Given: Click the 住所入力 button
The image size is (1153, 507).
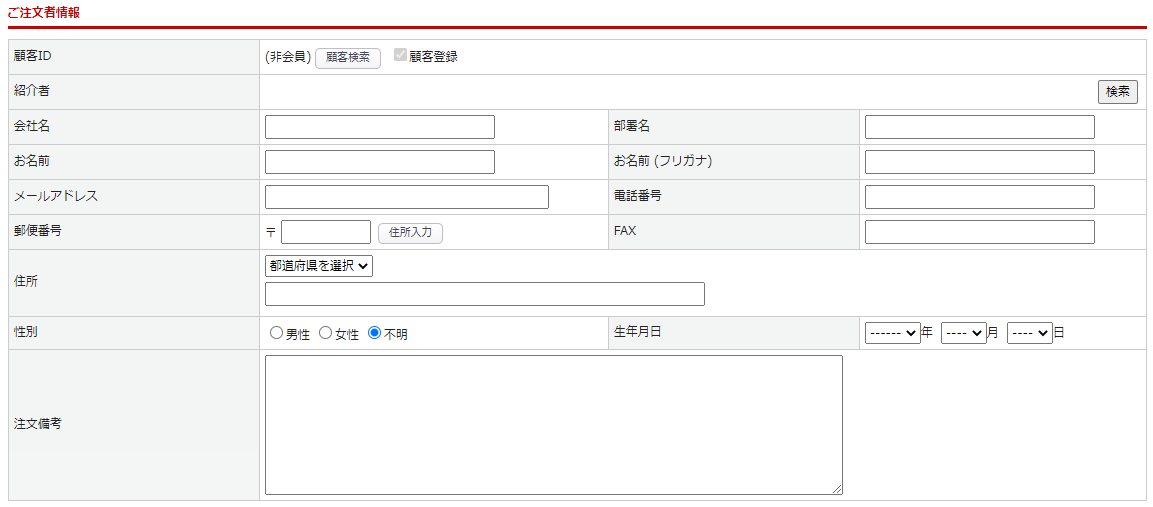Looking at the screenshot, I should click(x=410, y=232).
